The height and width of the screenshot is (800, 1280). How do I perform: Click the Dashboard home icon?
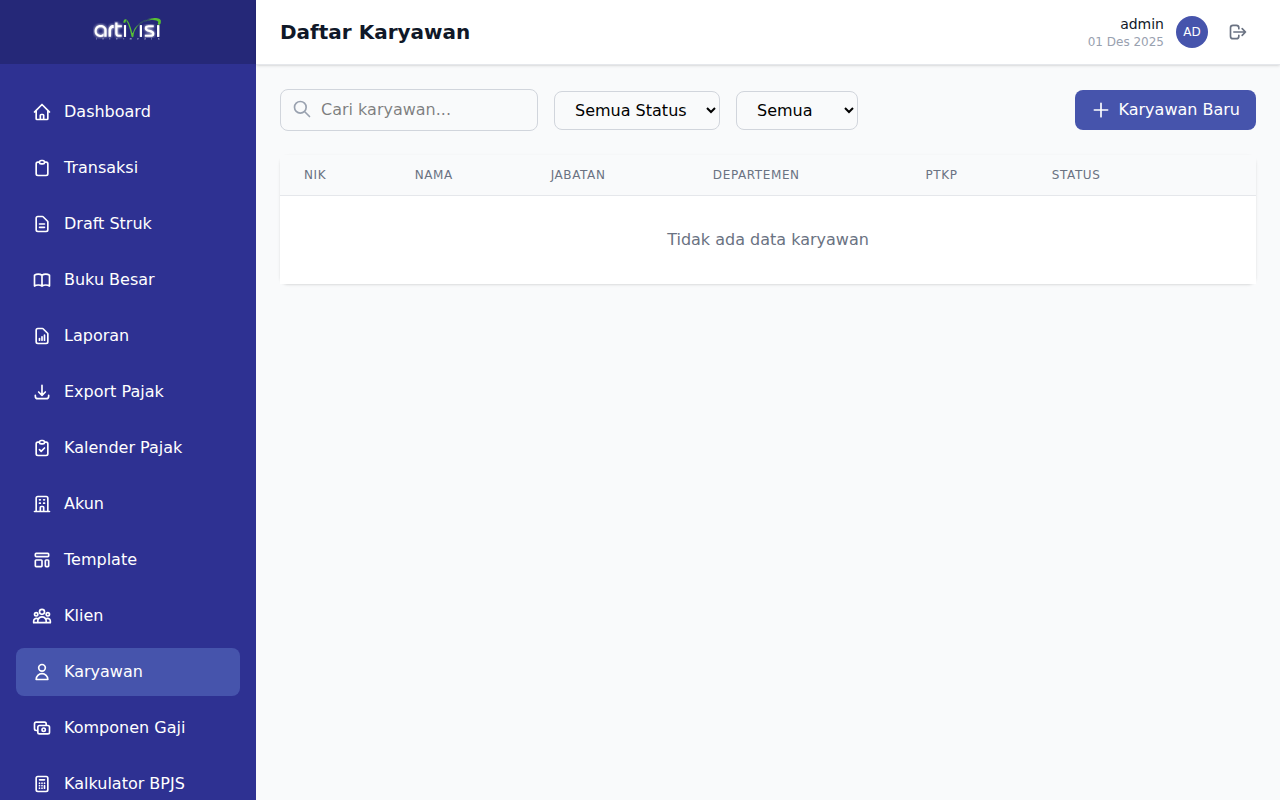pyautogui.click(x=42, y=112)
